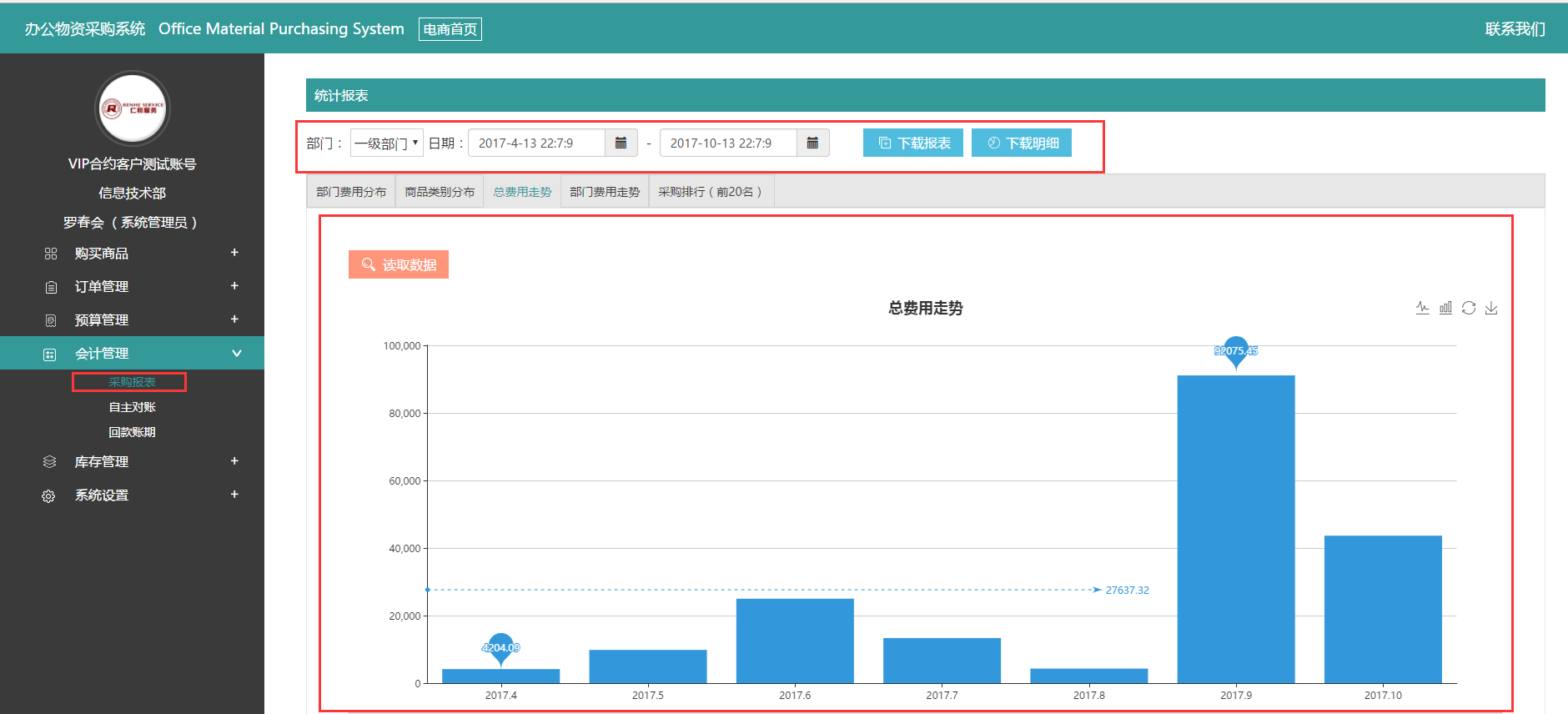Open the start date calendar picker
Image resolution: width=1568 pixels, height=714 pixels.
click(621, 143)
